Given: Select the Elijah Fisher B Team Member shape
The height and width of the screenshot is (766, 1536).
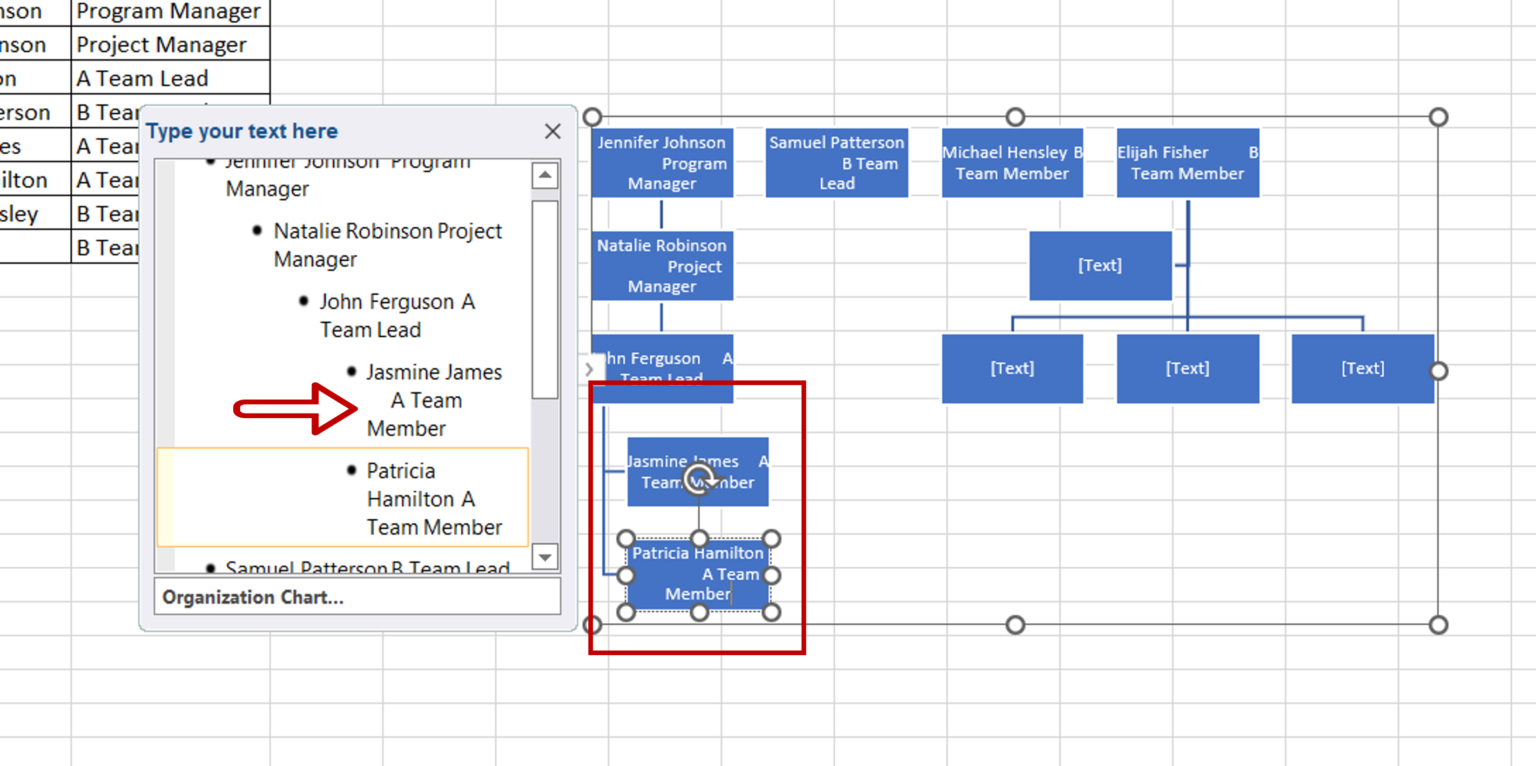Looking at the screenshot, I should click(x=1188, y=163).
